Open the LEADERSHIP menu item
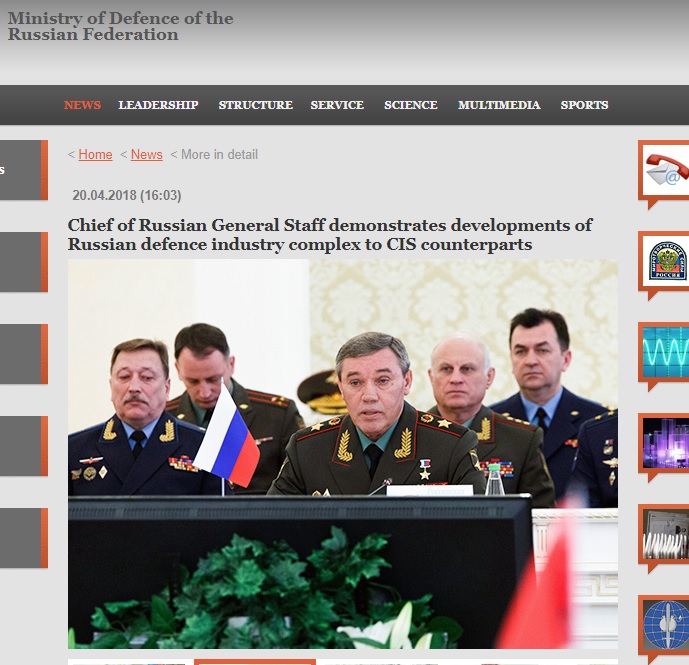This screenshot has height=665, width=689. tap(158, 105)
